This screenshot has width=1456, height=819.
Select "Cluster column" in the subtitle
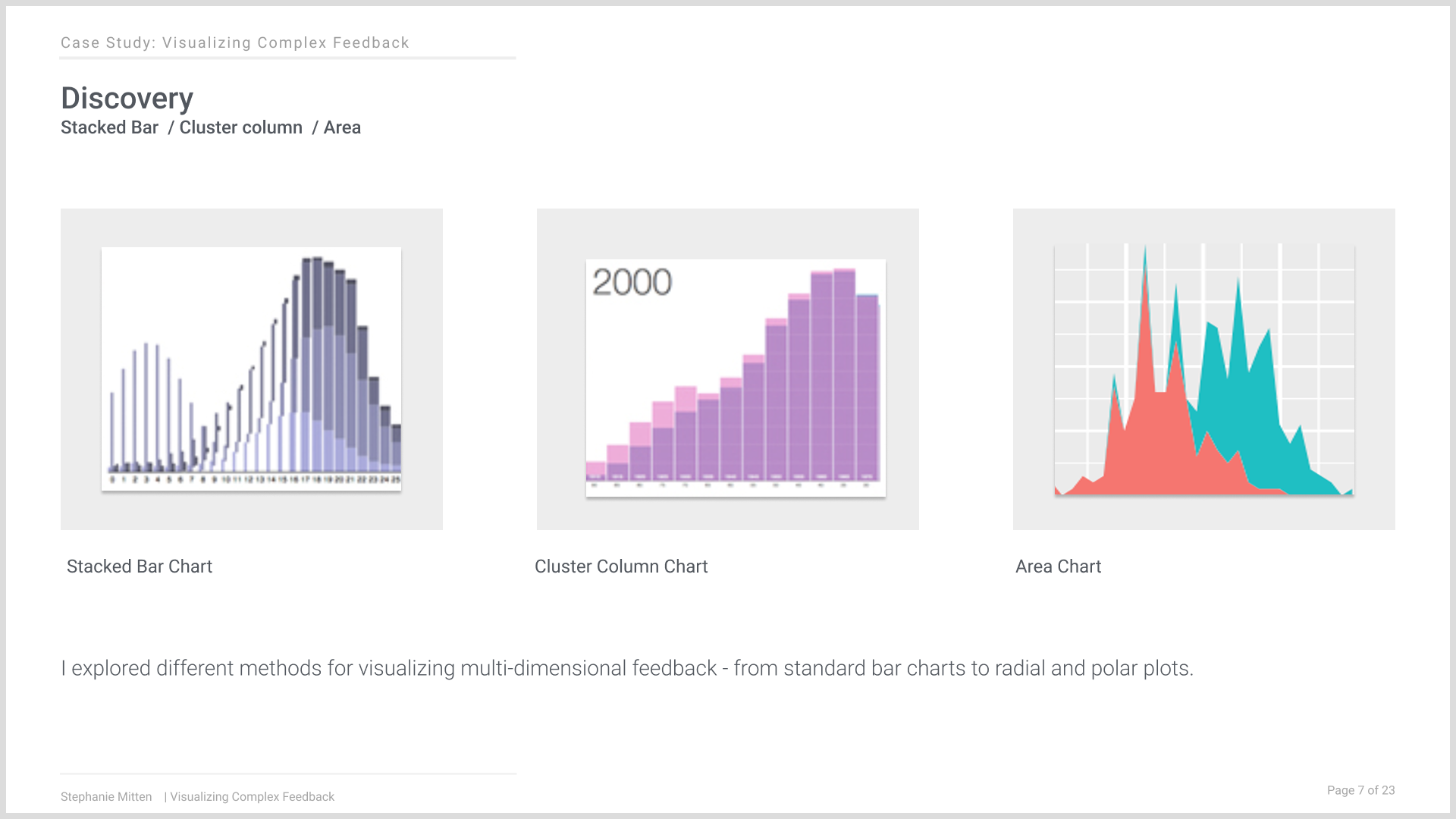240,127
